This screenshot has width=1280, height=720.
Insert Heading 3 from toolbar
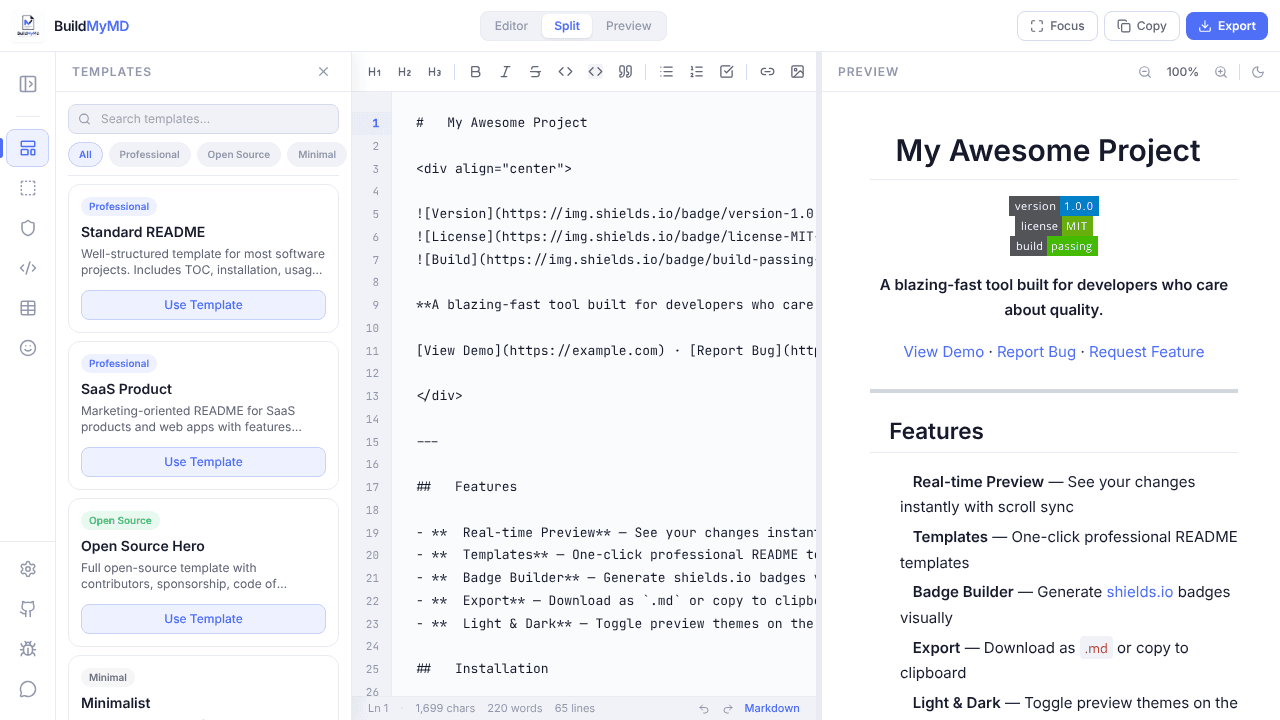point(434,72)
